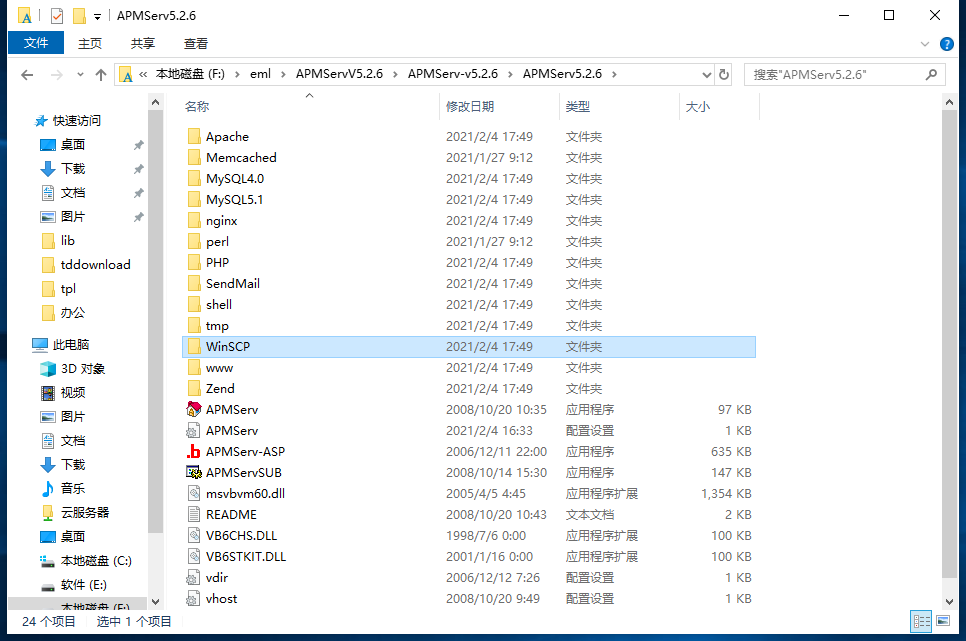The height and width of the screenshot is (641, 966).
Task: Open the 查看 ribbon tab
Action: (x=196, y=44)
